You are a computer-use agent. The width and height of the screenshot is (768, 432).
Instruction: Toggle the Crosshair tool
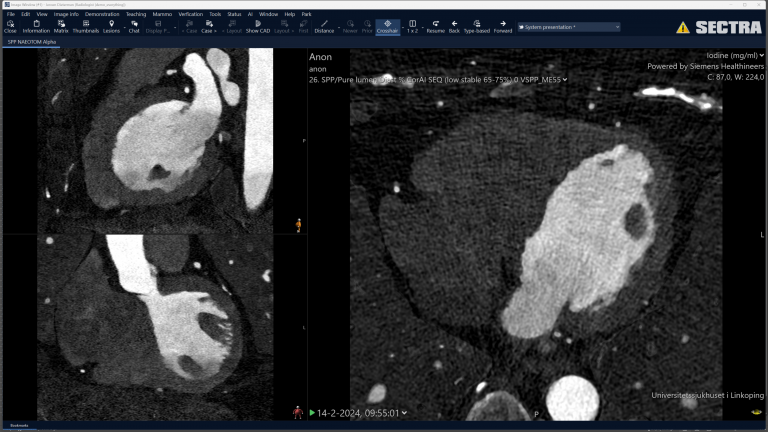tap(388, 26)
